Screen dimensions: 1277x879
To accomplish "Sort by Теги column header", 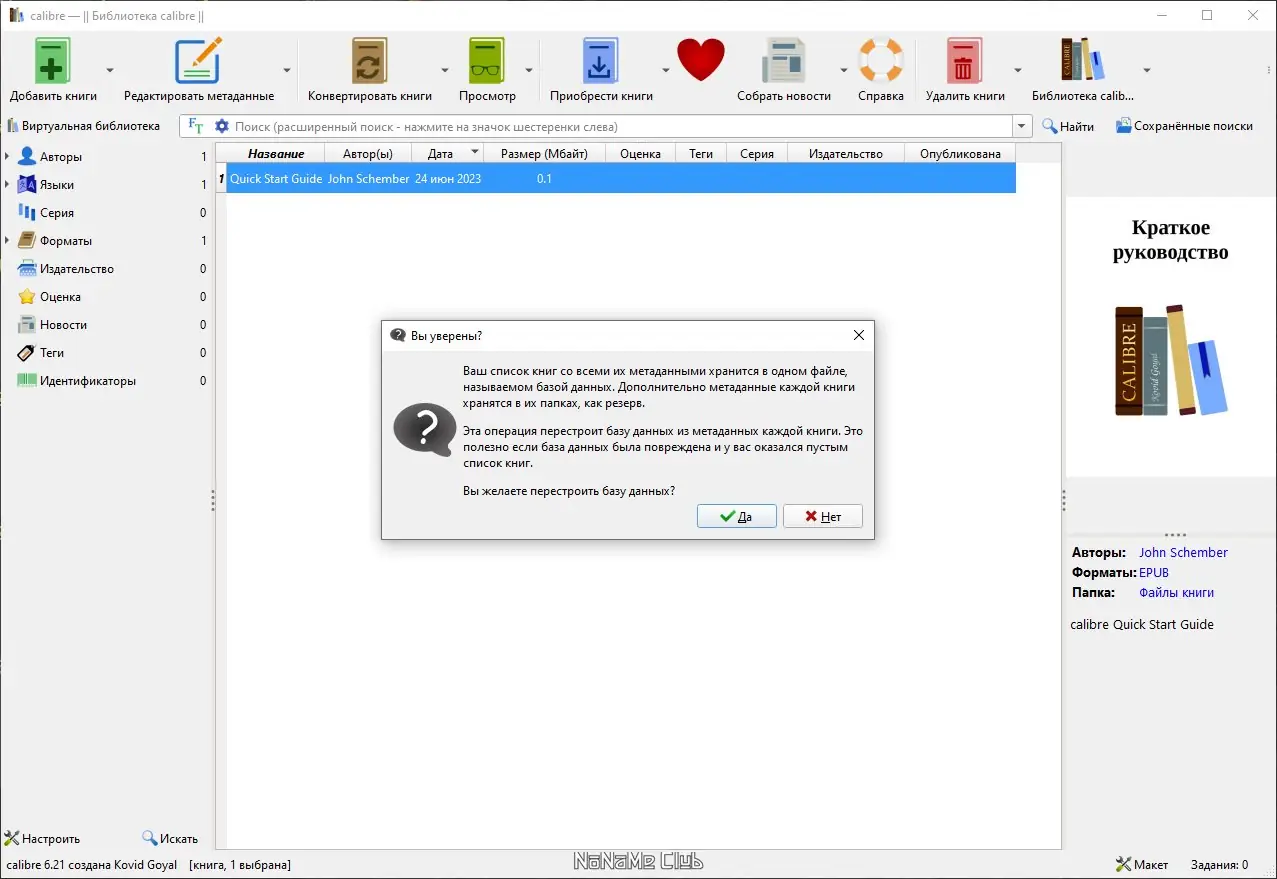I will (701, 153).
